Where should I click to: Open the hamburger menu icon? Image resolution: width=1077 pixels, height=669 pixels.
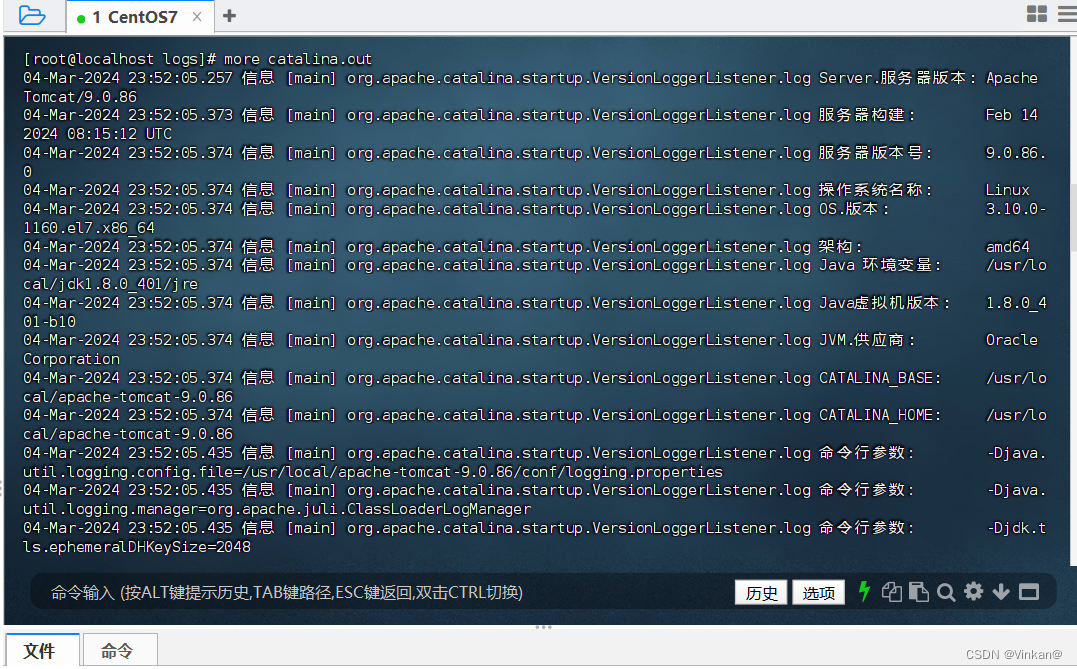tap(1068, 14)
